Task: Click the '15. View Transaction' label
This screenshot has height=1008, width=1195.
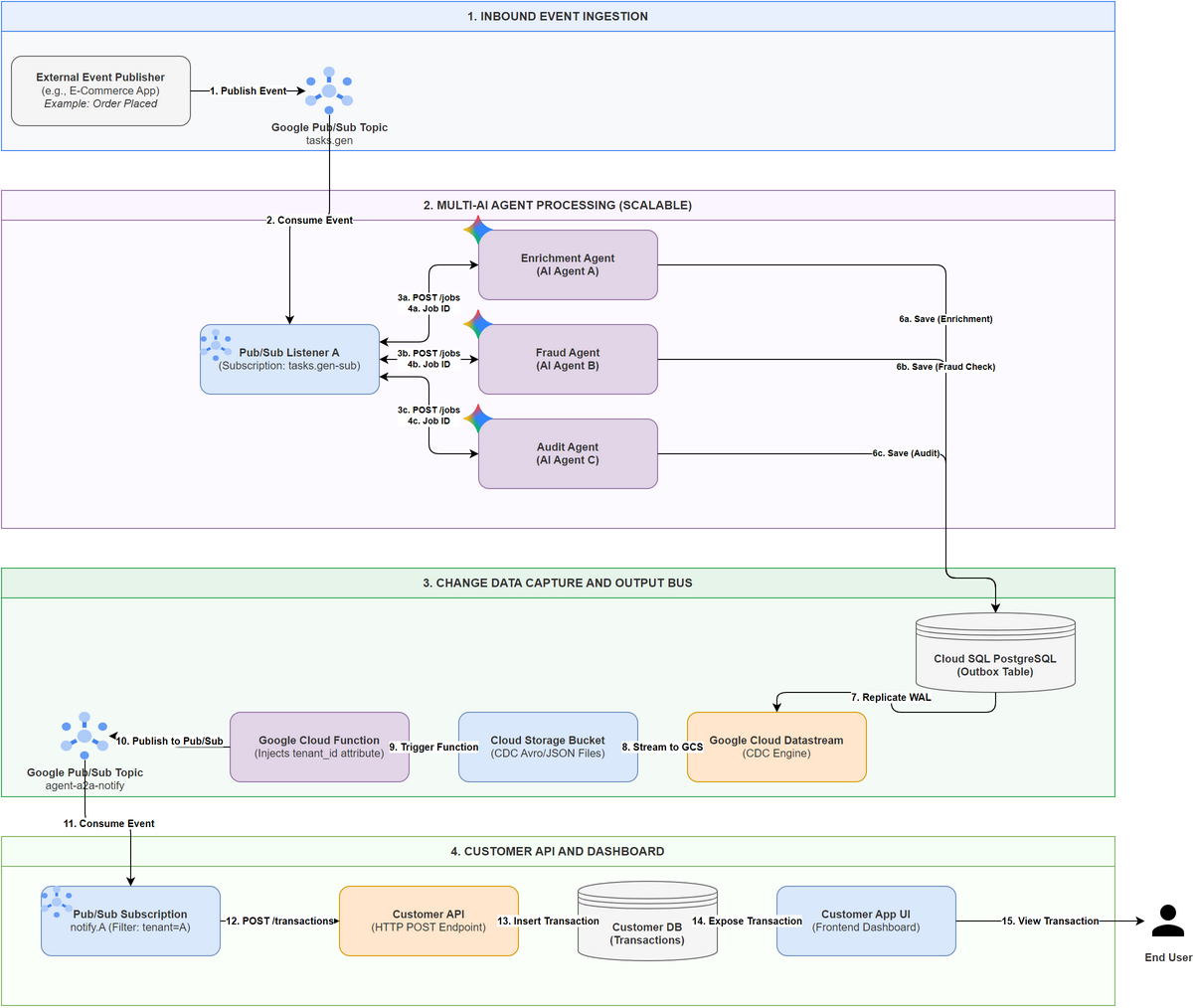Action: tap(1050, 921)
